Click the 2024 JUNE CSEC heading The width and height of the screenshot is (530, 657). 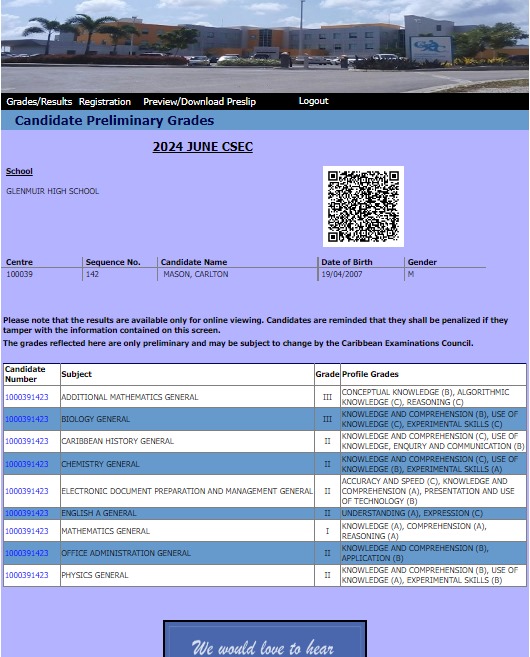pos(203,147)
